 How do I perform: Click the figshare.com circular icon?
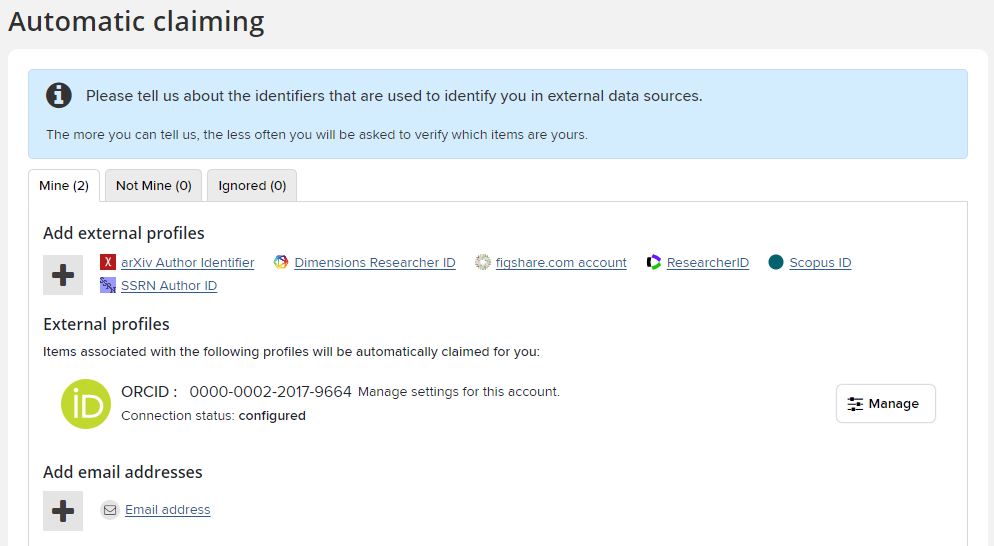482,262
